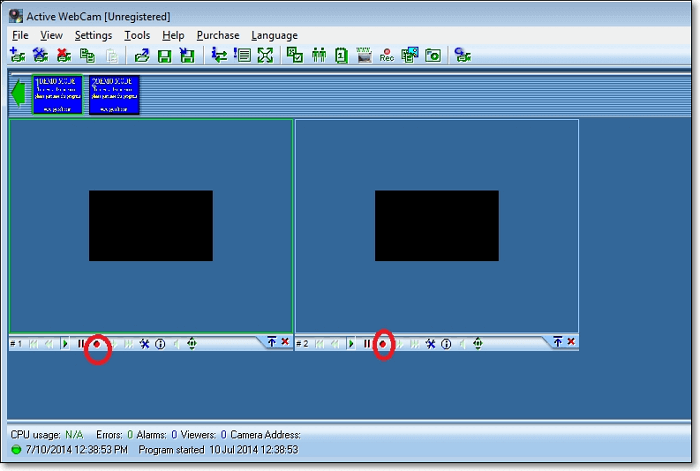Click the full screen expand arrows toolbar icon
The width and height of the screenshot is (700, 471).
pyautogui.click(x=265, y=56)
